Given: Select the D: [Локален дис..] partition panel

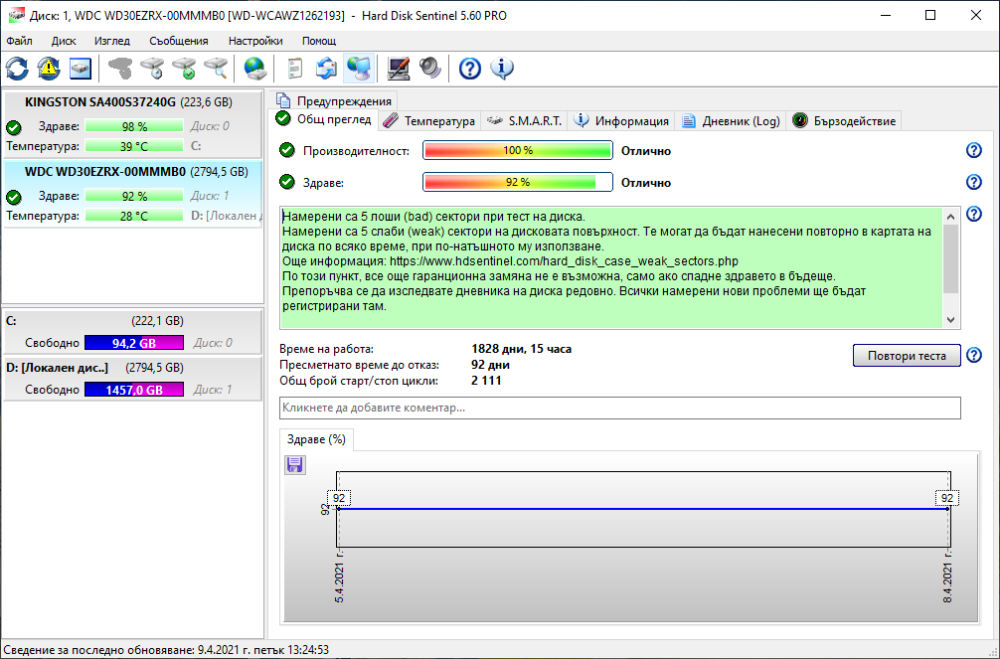Looking at the screenshot, I should coord(132,378).
